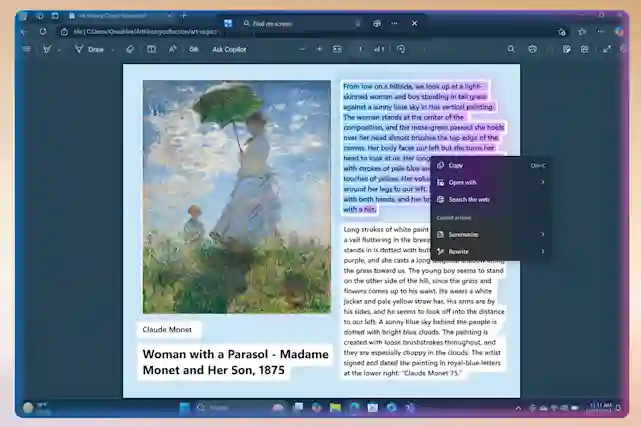Click the browser Back arrow

(24, 31)
